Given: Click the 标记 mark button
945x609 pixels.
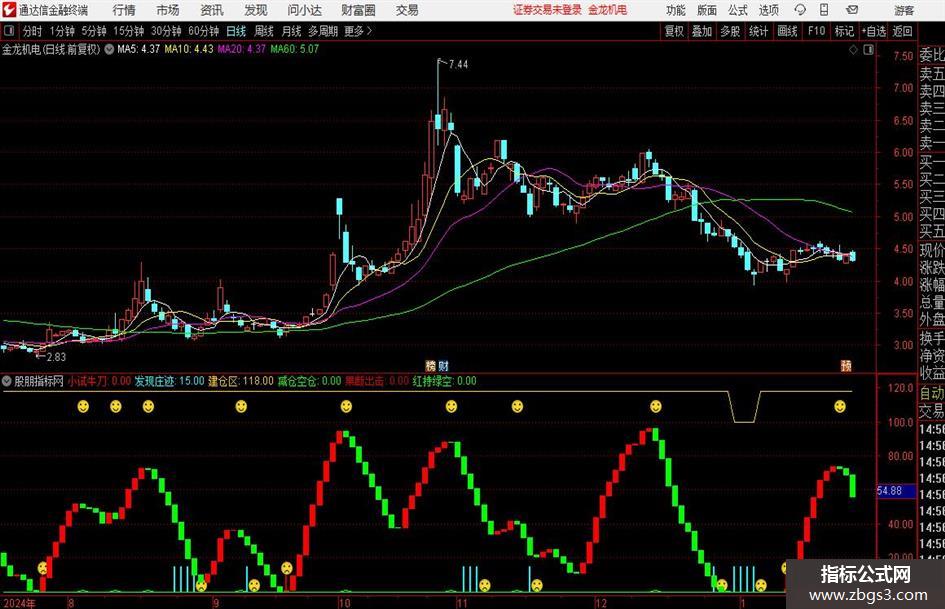Looking at the screenshot, I should coord(844,31).
